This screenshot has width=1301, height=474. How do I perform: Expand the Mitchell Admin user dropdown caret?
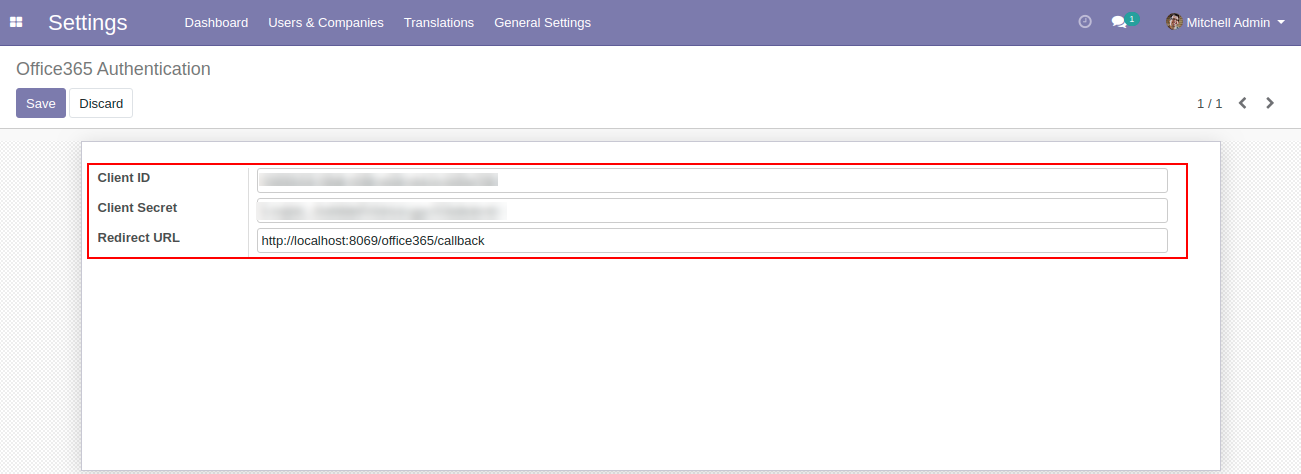click(1281, 22)
